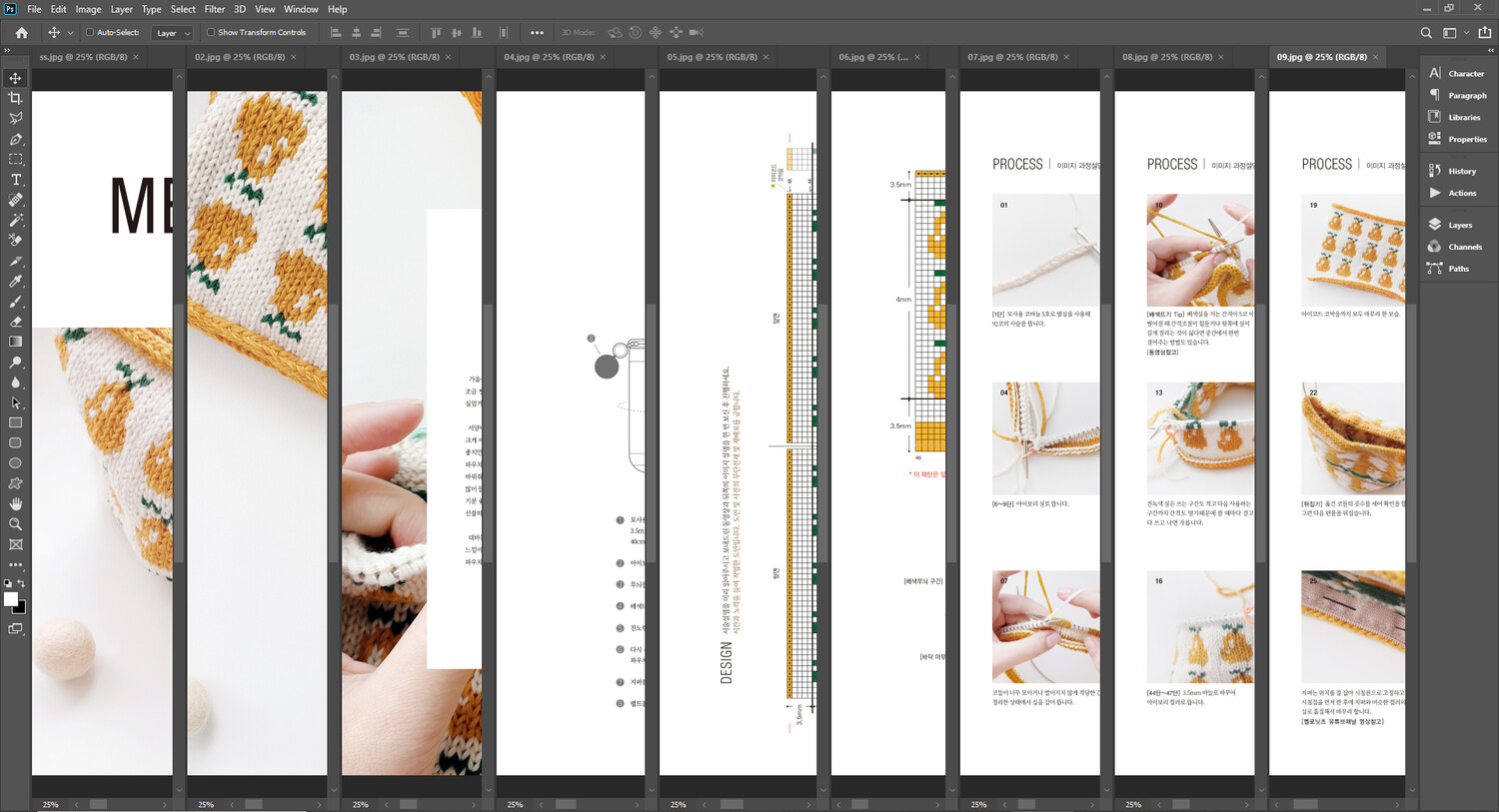
Task: Open the search magnifier icon at top right
Action: pos(1426,33)
